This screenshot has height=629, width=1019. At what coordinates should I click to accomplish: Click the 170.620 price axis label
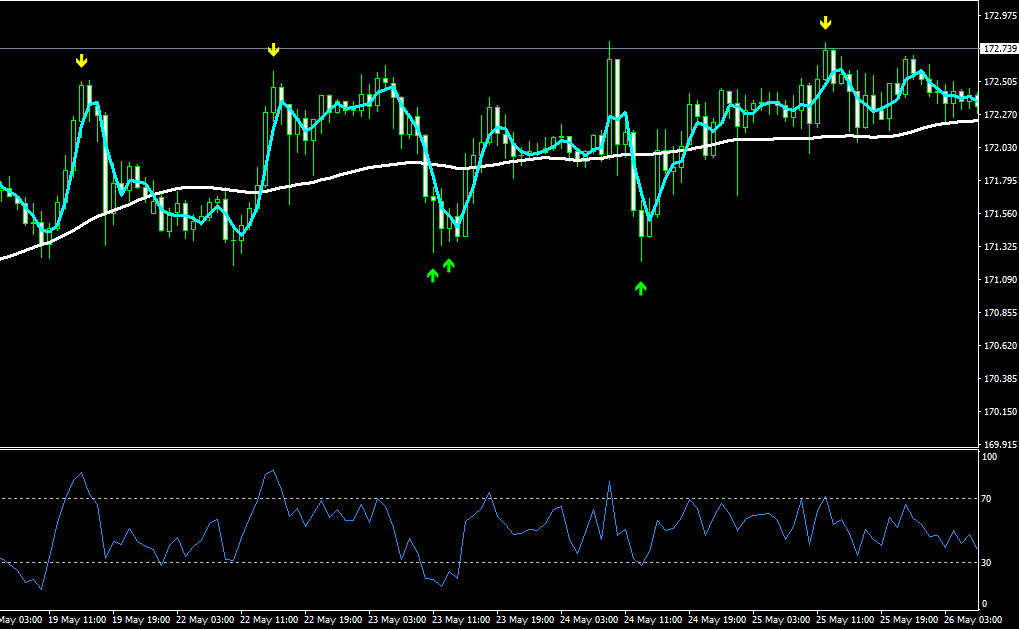(x=1000, y=346)
